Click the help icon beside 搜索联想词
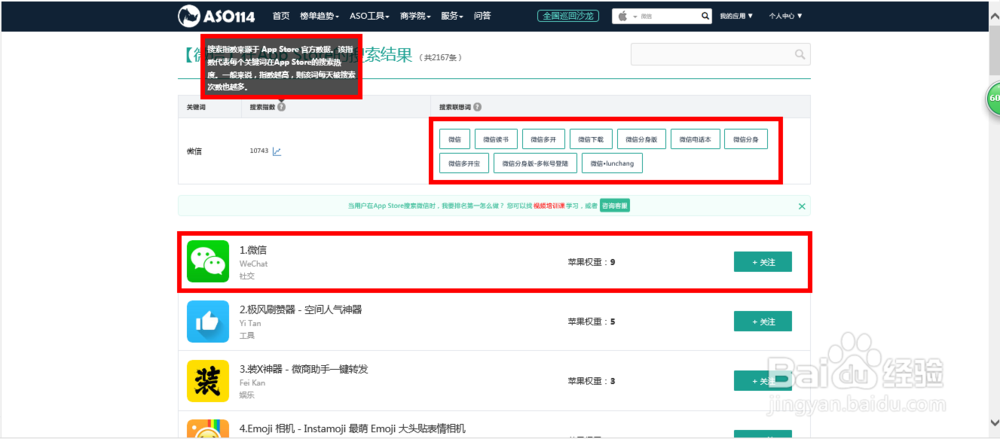 [x=477, y=107]
